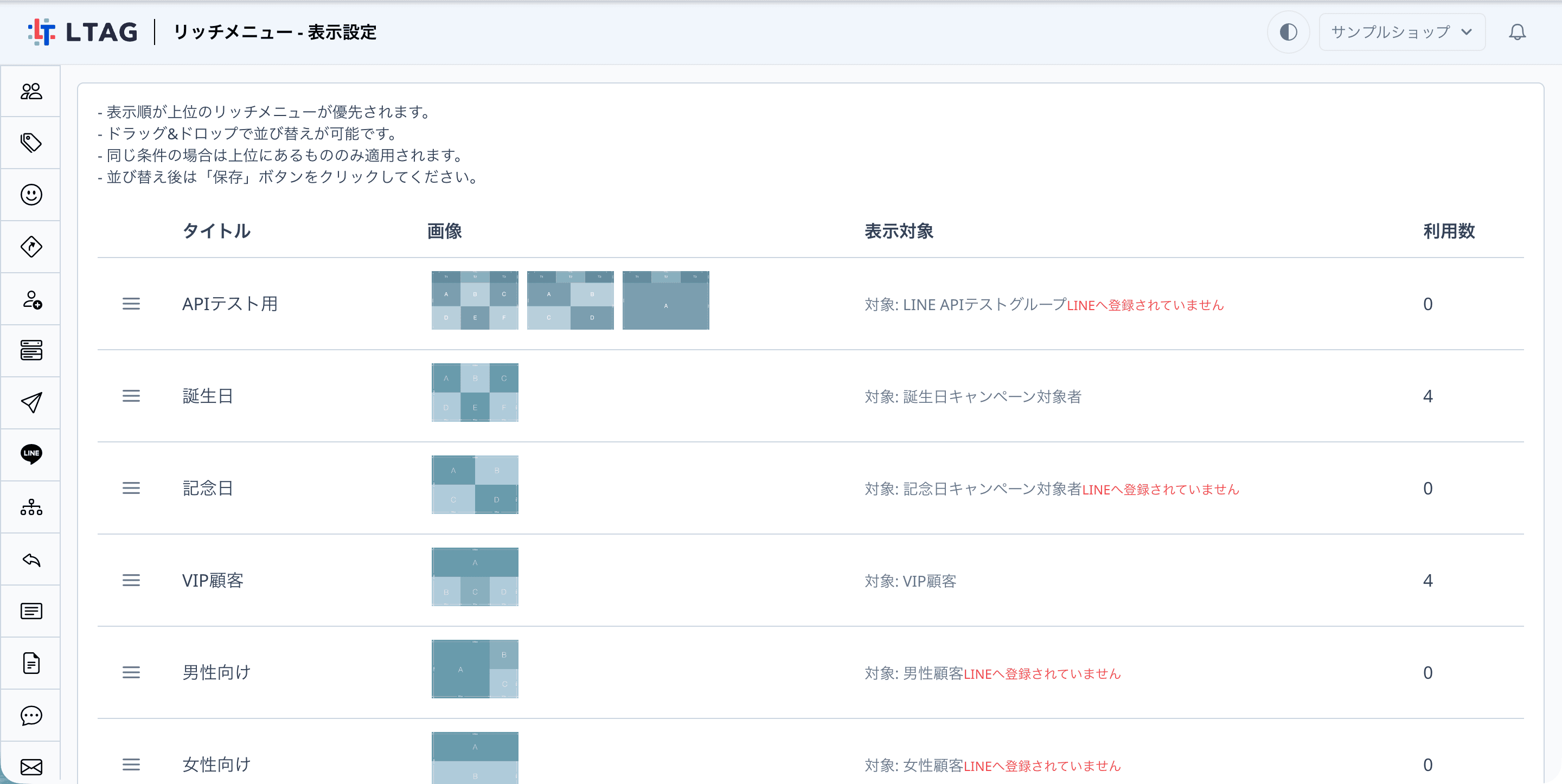Open the tags sidebar icon

pyautogui.click(x=31, y=143)
